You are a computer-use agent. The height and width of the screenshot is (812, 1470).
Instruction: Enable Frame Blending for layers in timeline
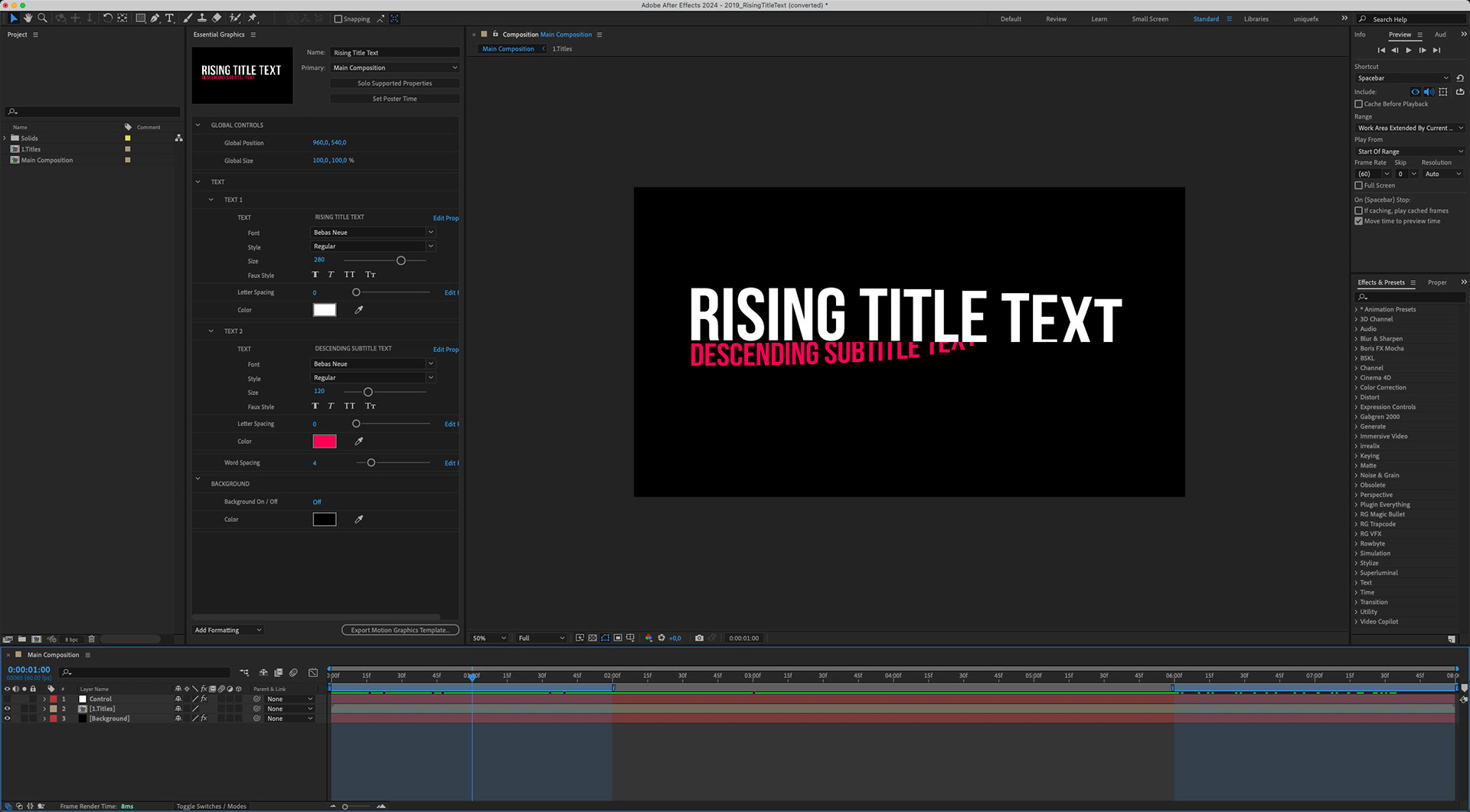click(x=279, y=673)
